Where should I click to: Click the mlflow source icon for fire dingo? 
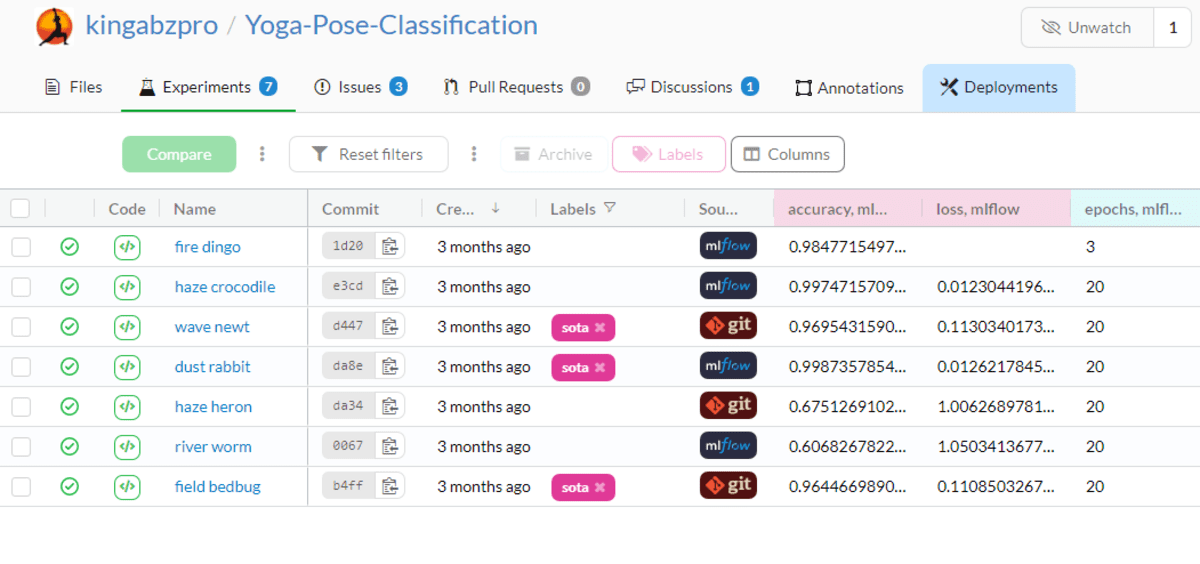pyautogui.click(x=728, y=246)
